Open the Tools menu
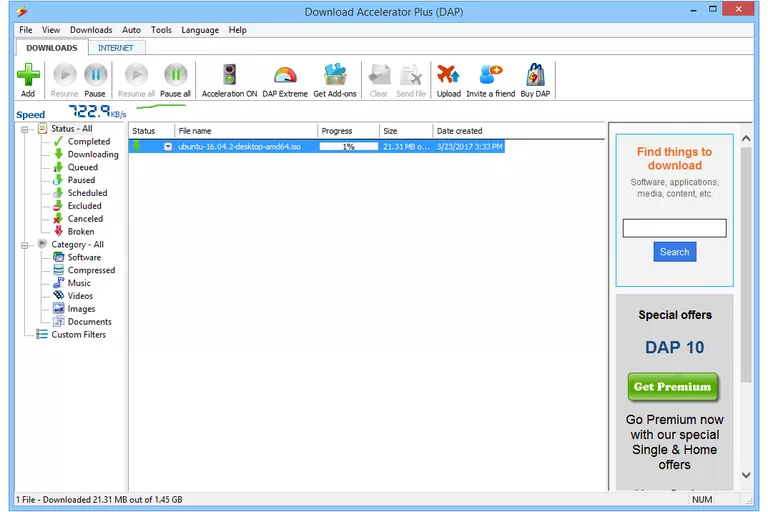The width and height of the screenshot is (768, 512). (x=161, y=30)
